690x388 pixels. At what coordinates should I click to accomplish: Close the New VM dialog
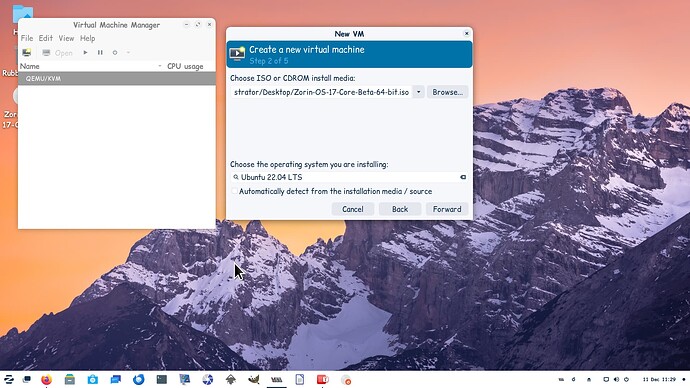pos(466,33)
